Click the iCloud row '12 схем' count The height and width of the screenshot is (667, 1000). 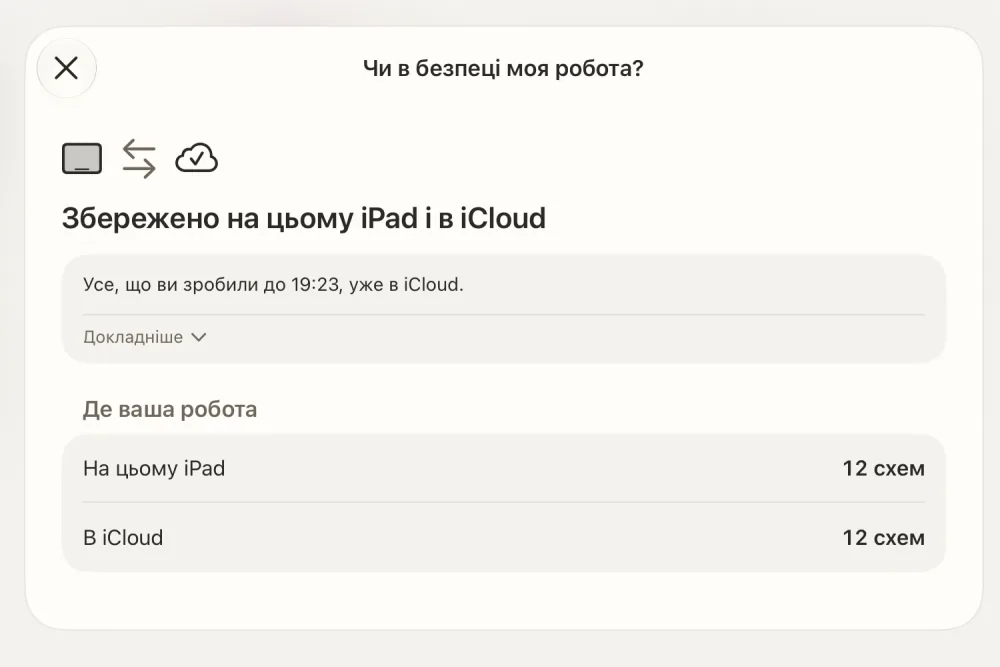[x=883, y=538]
